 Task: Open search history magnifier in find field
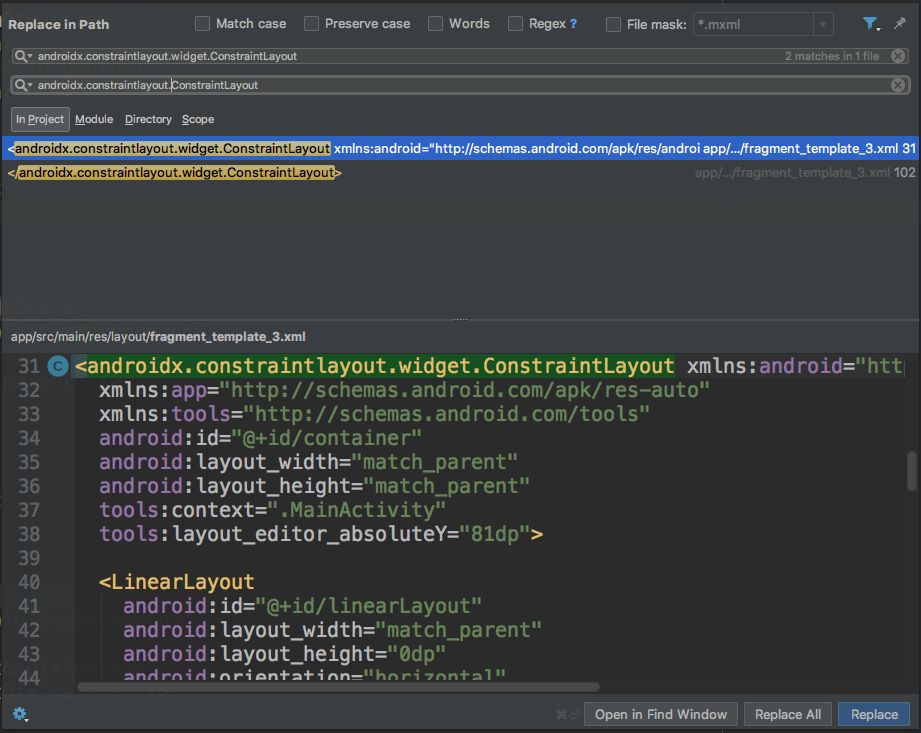[x=22, y=56]
